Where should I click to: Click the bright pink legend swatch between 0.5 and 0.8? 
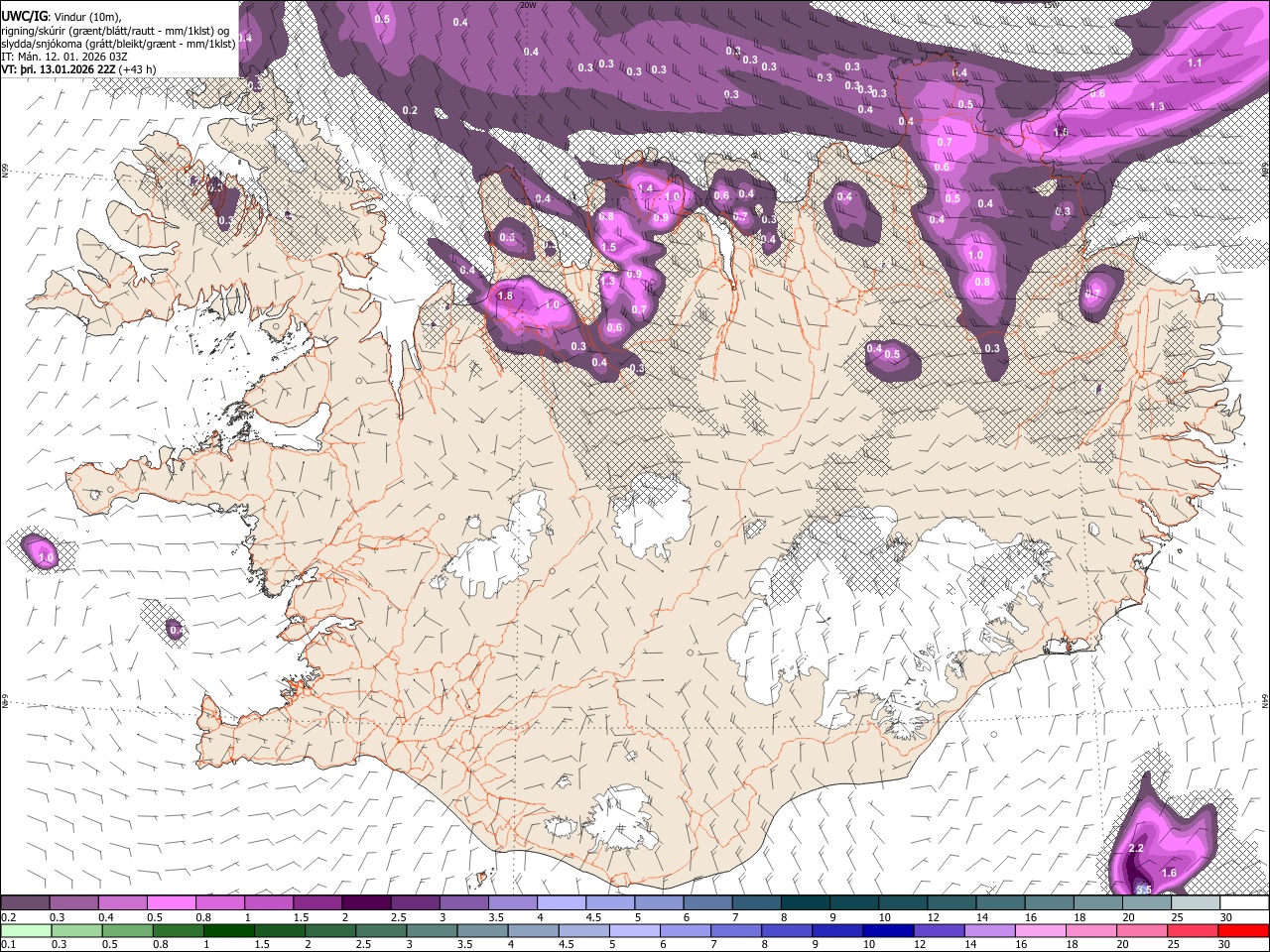[x=172, y=903]
